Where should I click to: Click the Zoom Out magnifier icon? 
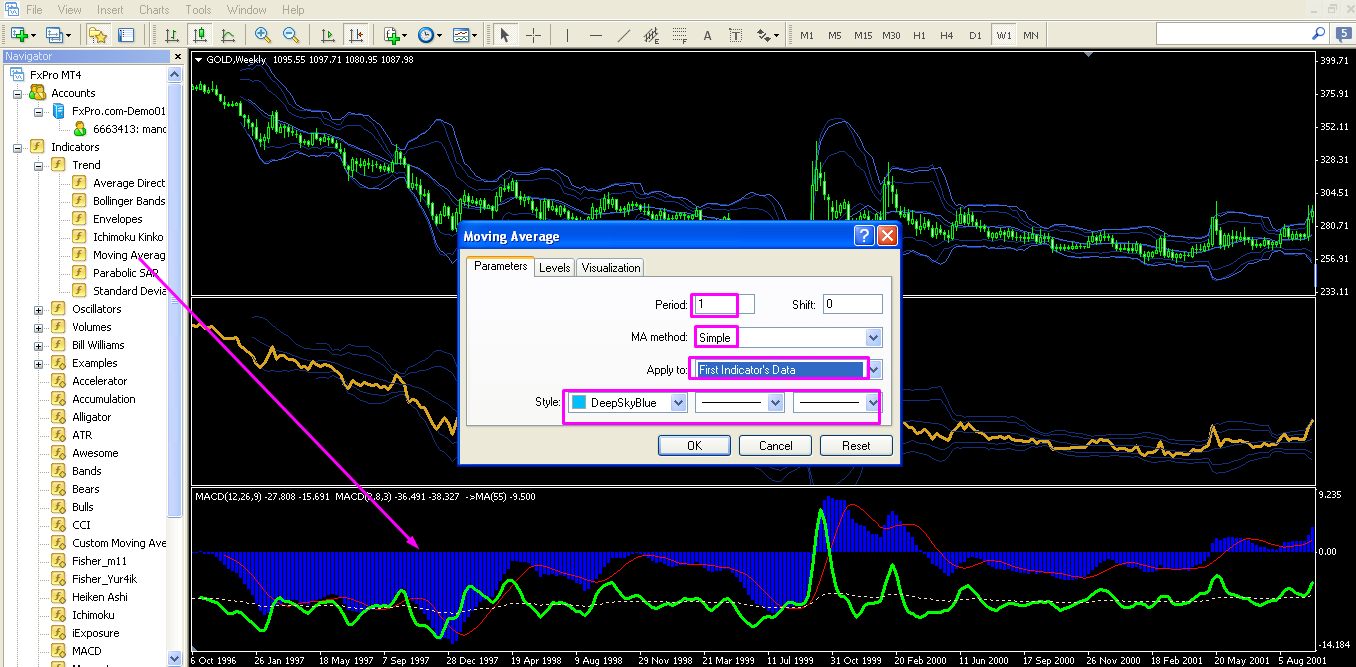291,35
